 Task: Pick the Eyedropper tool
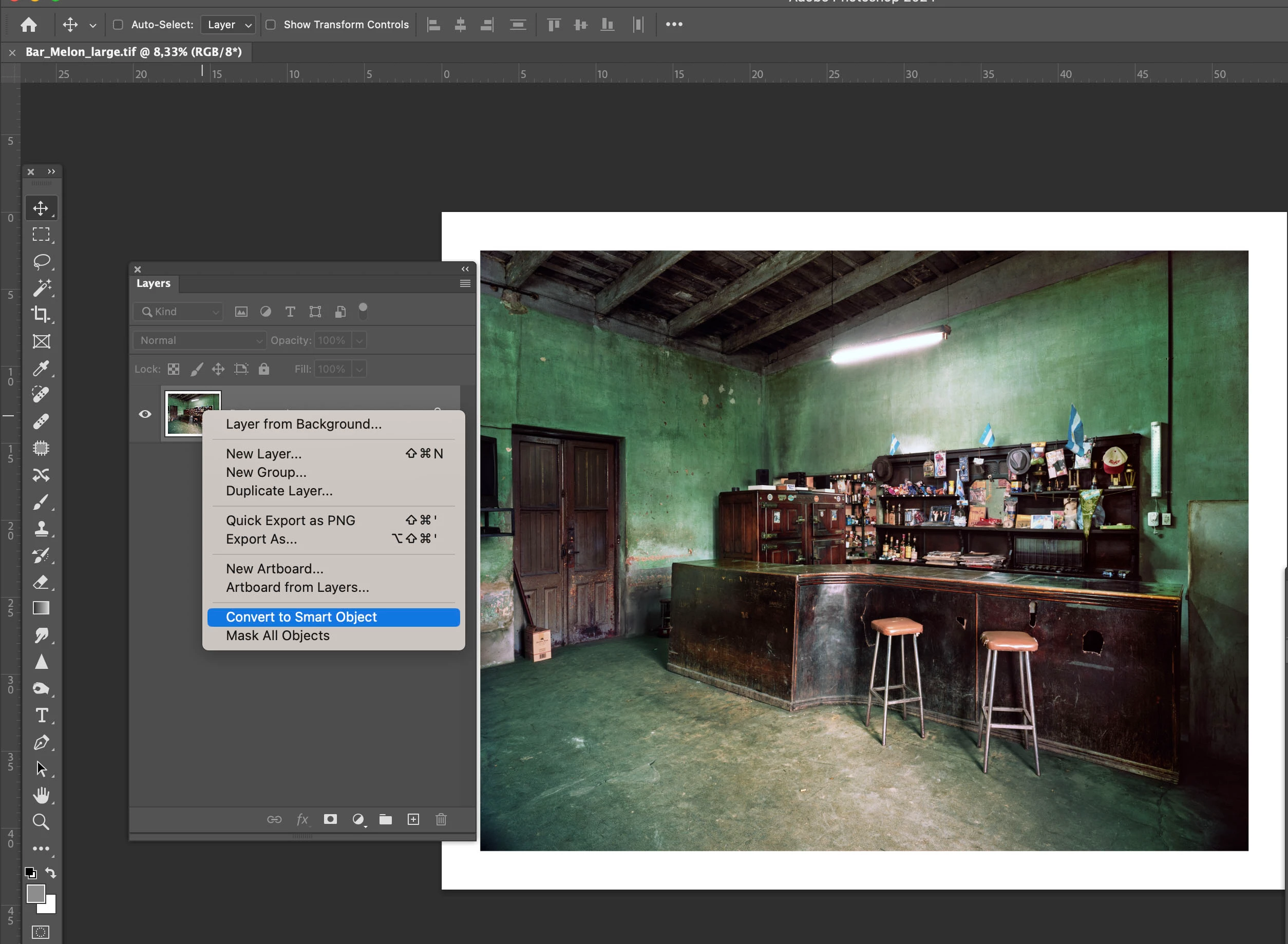[41, 368]
